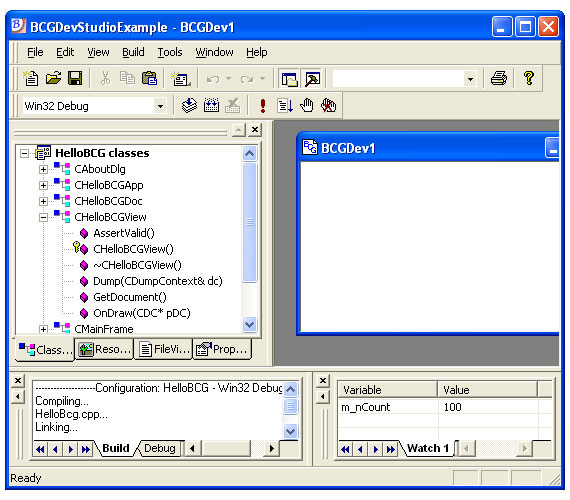Close the workspace class panel
Screen dimensions: 570x500
[255, 129]
